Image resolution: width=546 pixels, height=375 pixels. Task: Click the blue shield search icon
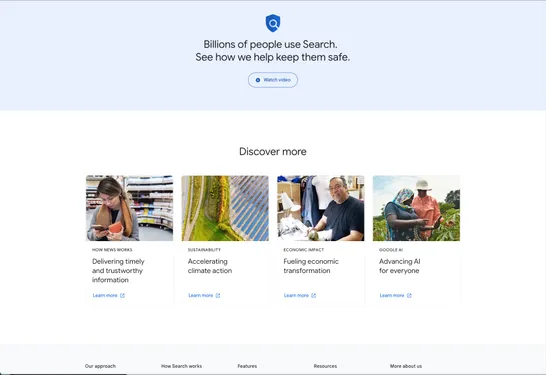273,23
